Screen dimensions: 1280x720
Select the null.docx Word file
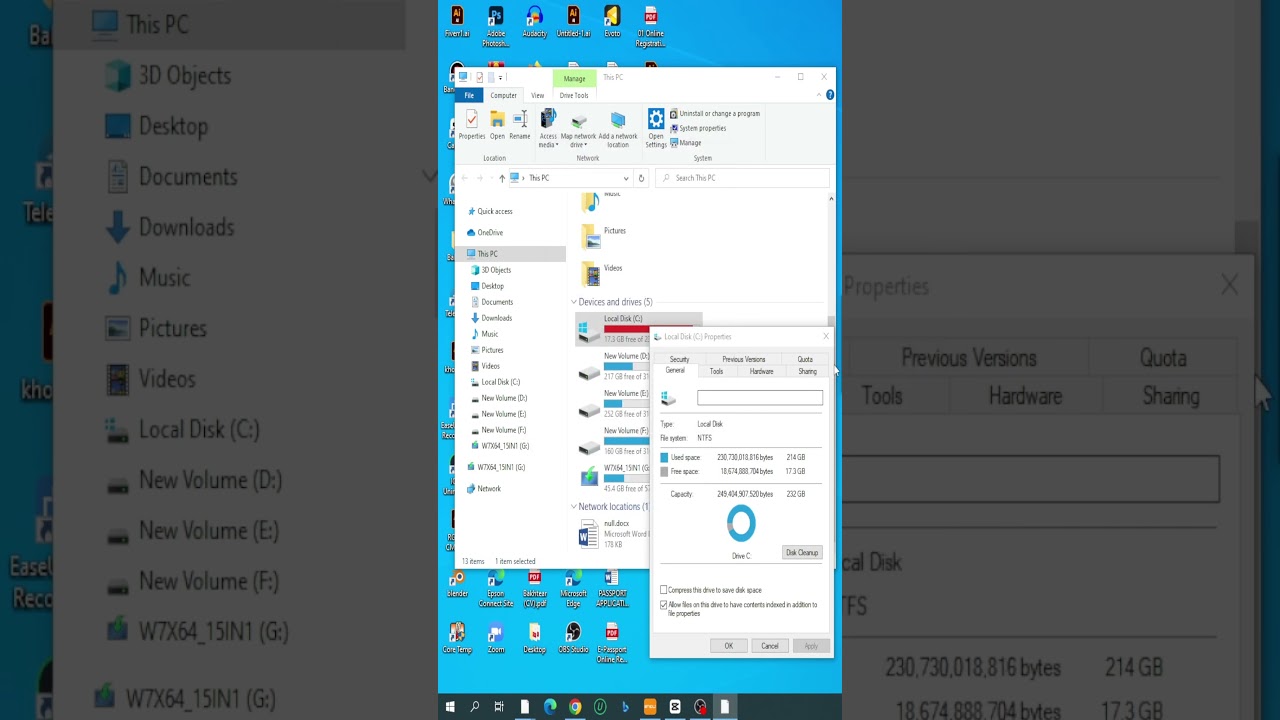[x=612, y=534]
